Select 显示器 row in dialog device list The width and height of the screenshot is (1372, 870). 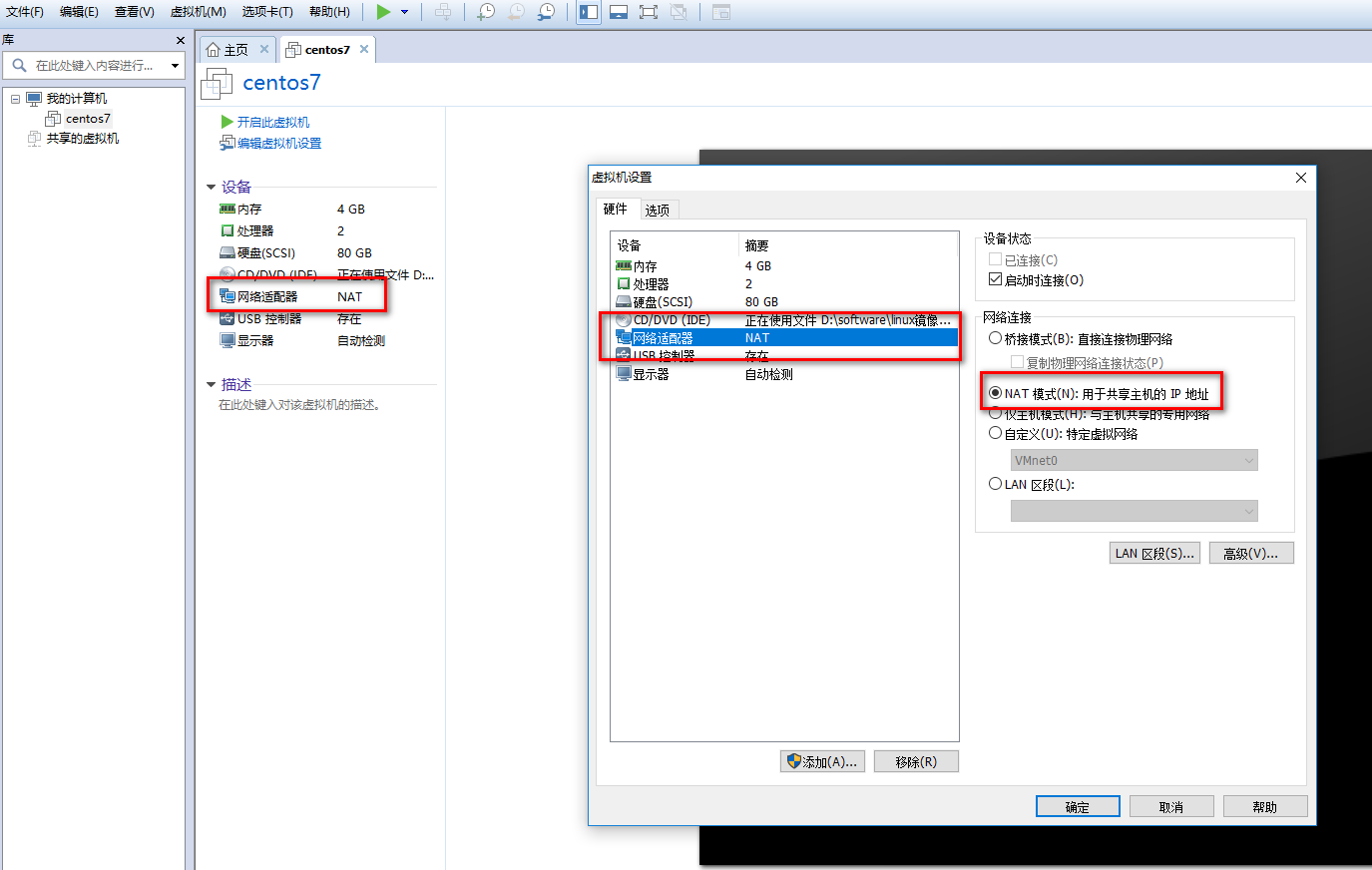tap(784, 375)
